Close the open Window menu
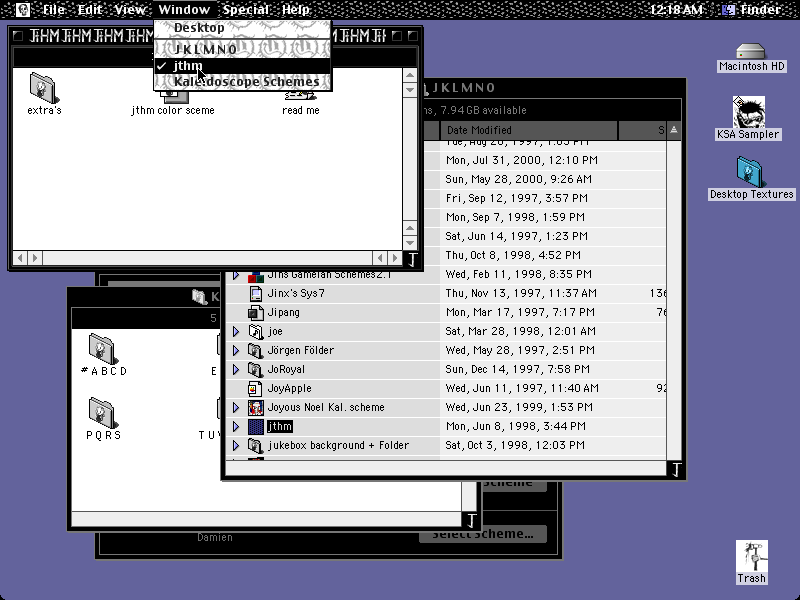Image resolution: width=800 pixels, height=600 pixels. coord(184,9)
